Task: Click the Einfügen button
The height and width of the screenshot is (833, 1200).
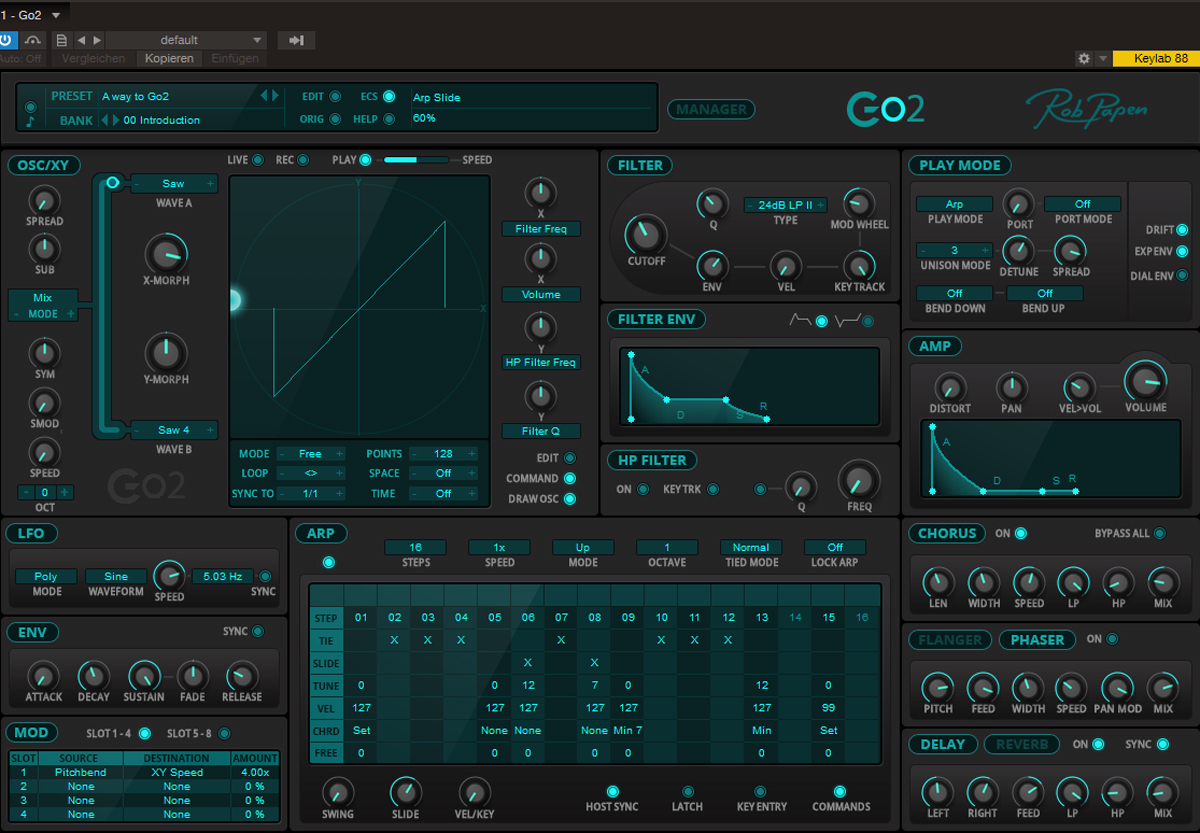Action: coord(235,59)
